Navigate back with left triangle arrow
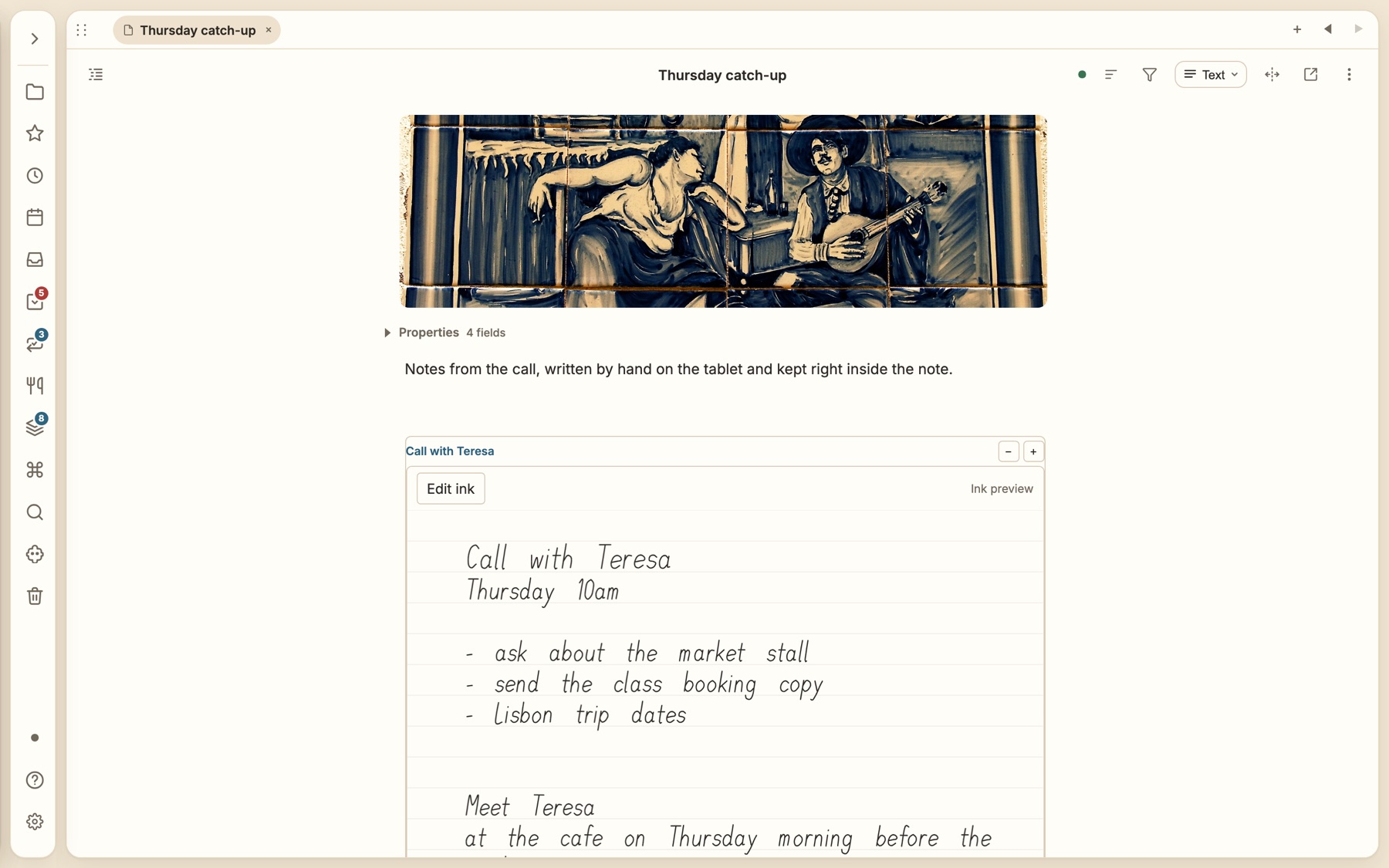 pyautogui.click(x=1328, y=29)
